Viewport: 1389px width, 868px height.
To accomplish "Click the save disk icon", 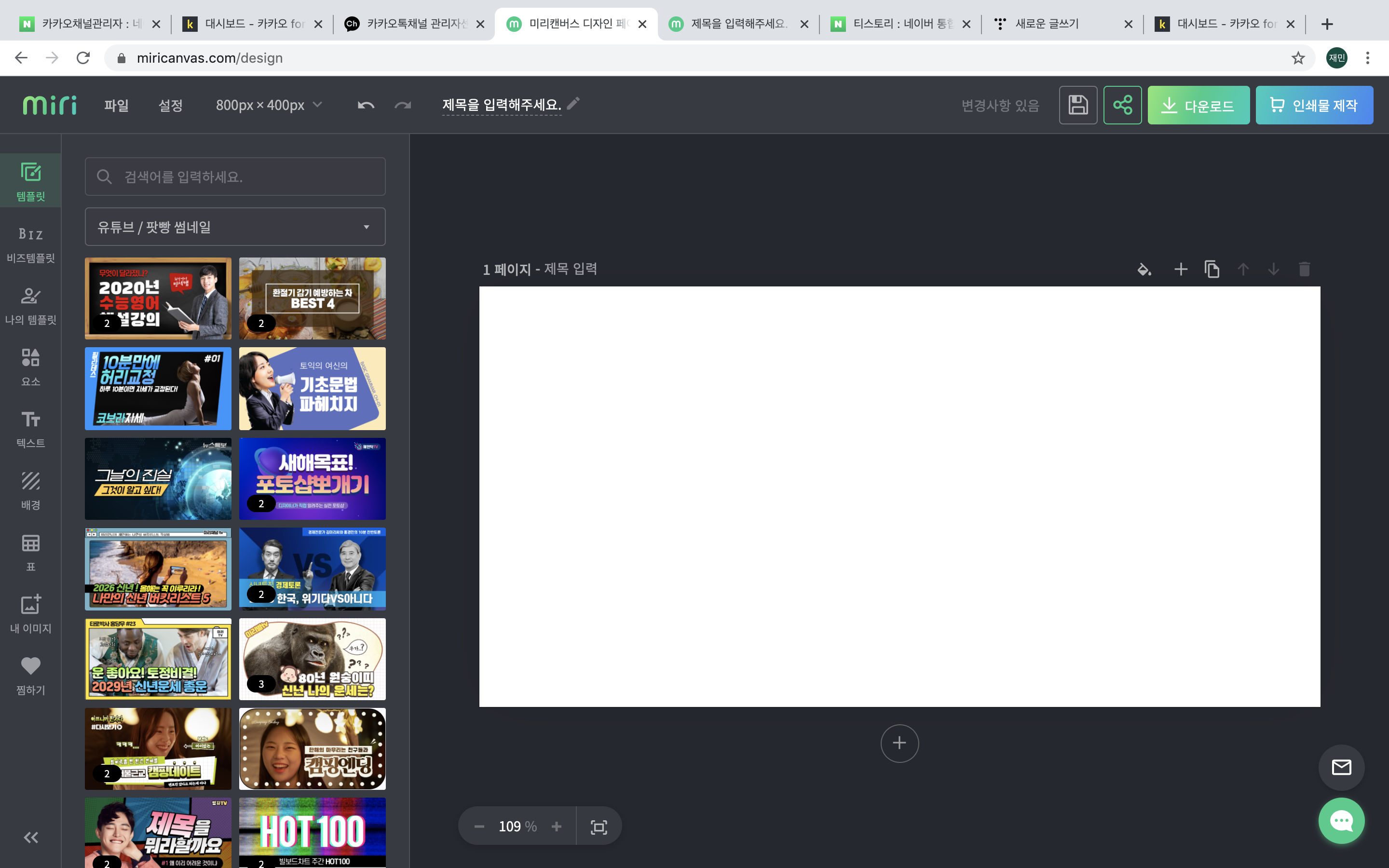I will pyautogui.click(x=1077, y=105).
